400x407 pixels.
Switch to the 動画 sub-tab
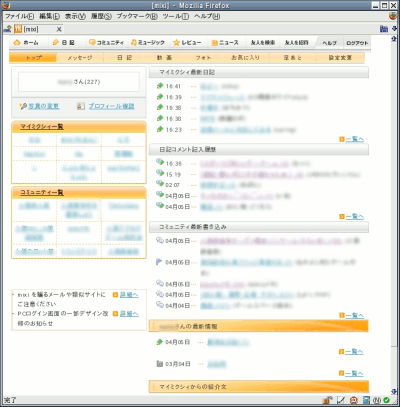coord(164,58)
